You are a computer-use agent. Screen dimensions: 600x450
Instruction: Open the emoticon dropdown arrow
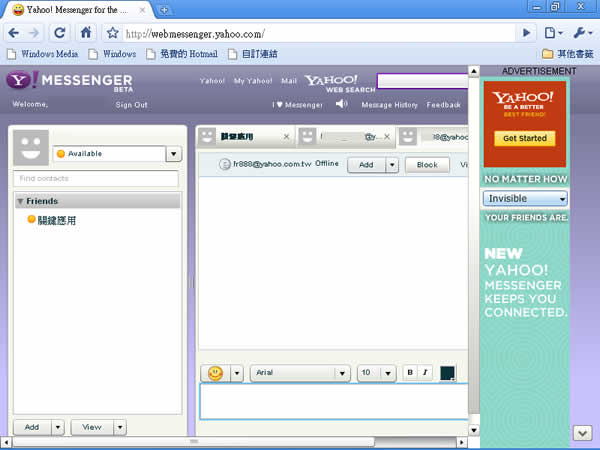coord(237,373)
